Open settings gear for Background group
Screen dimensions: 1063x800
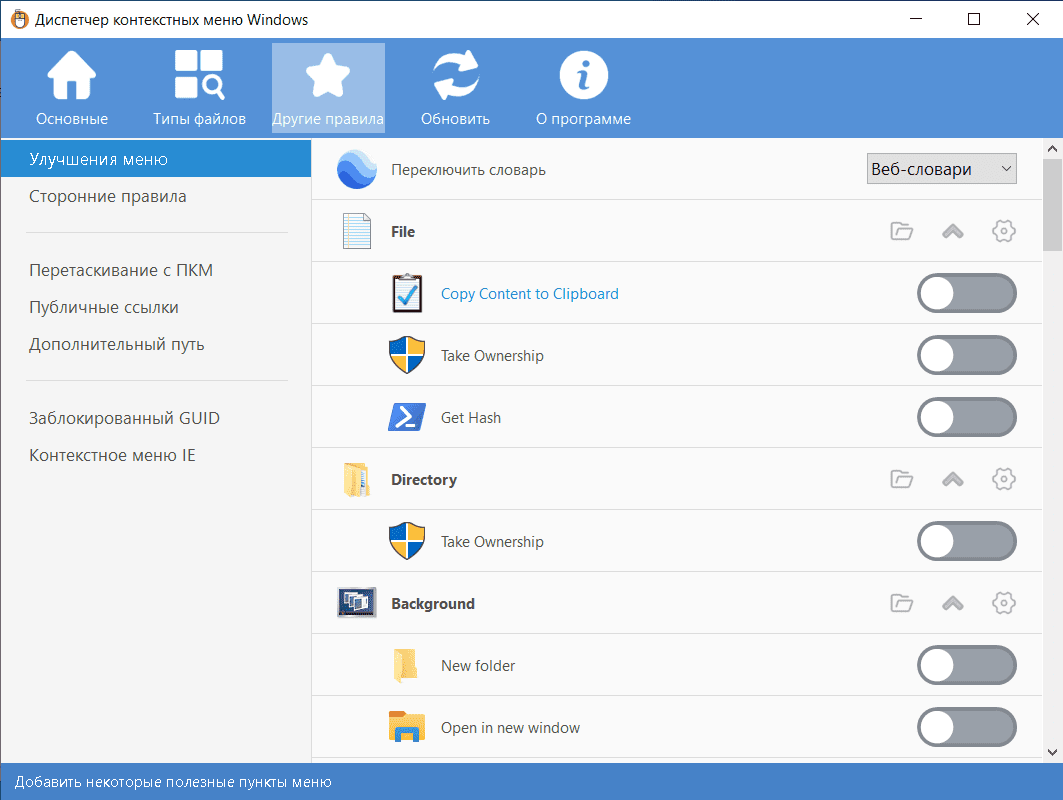click(x=1004, y=603)
